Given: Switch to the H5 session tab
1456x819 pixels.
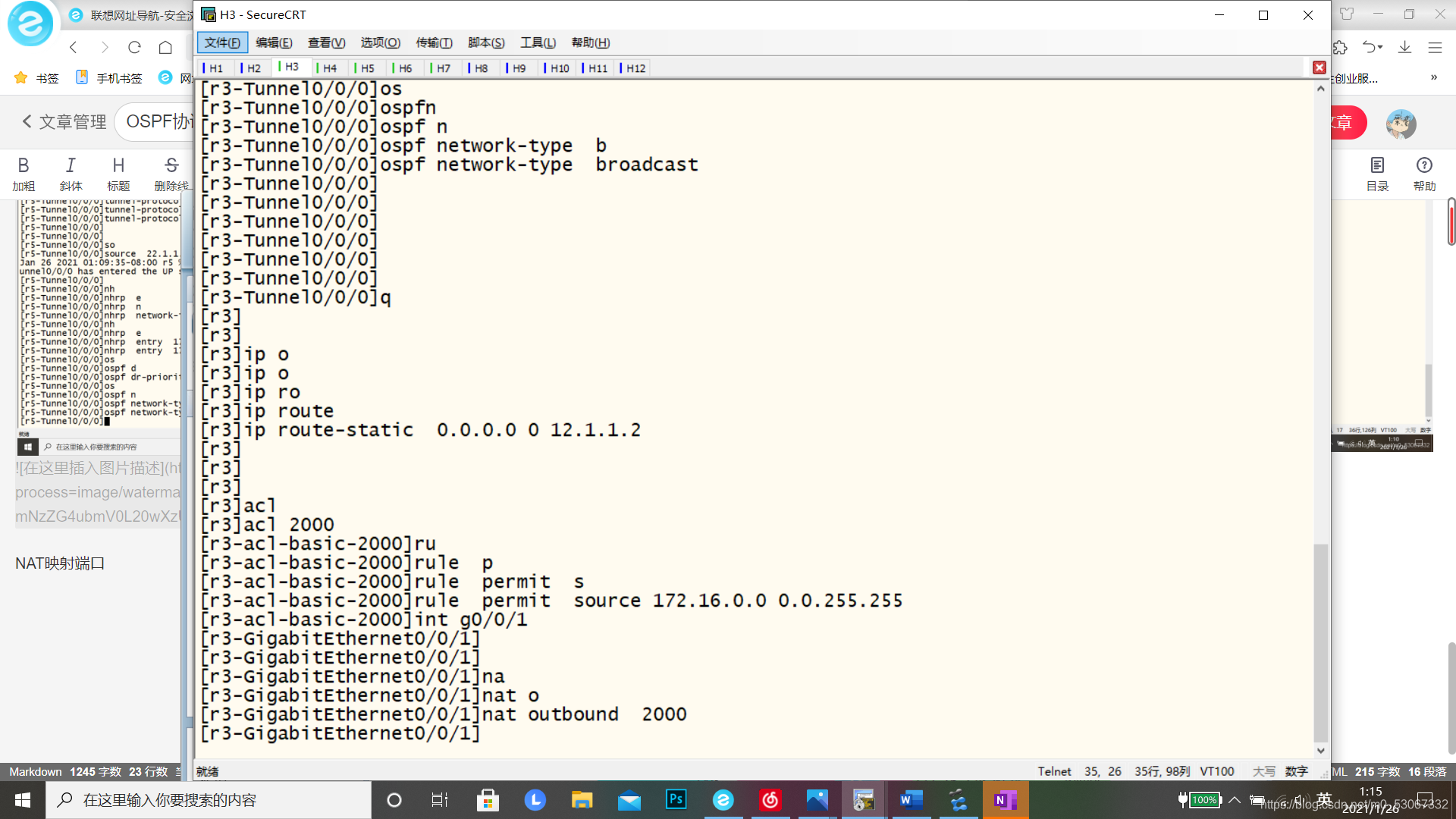Looking at the screenshot, I should (x=367, y=68).
